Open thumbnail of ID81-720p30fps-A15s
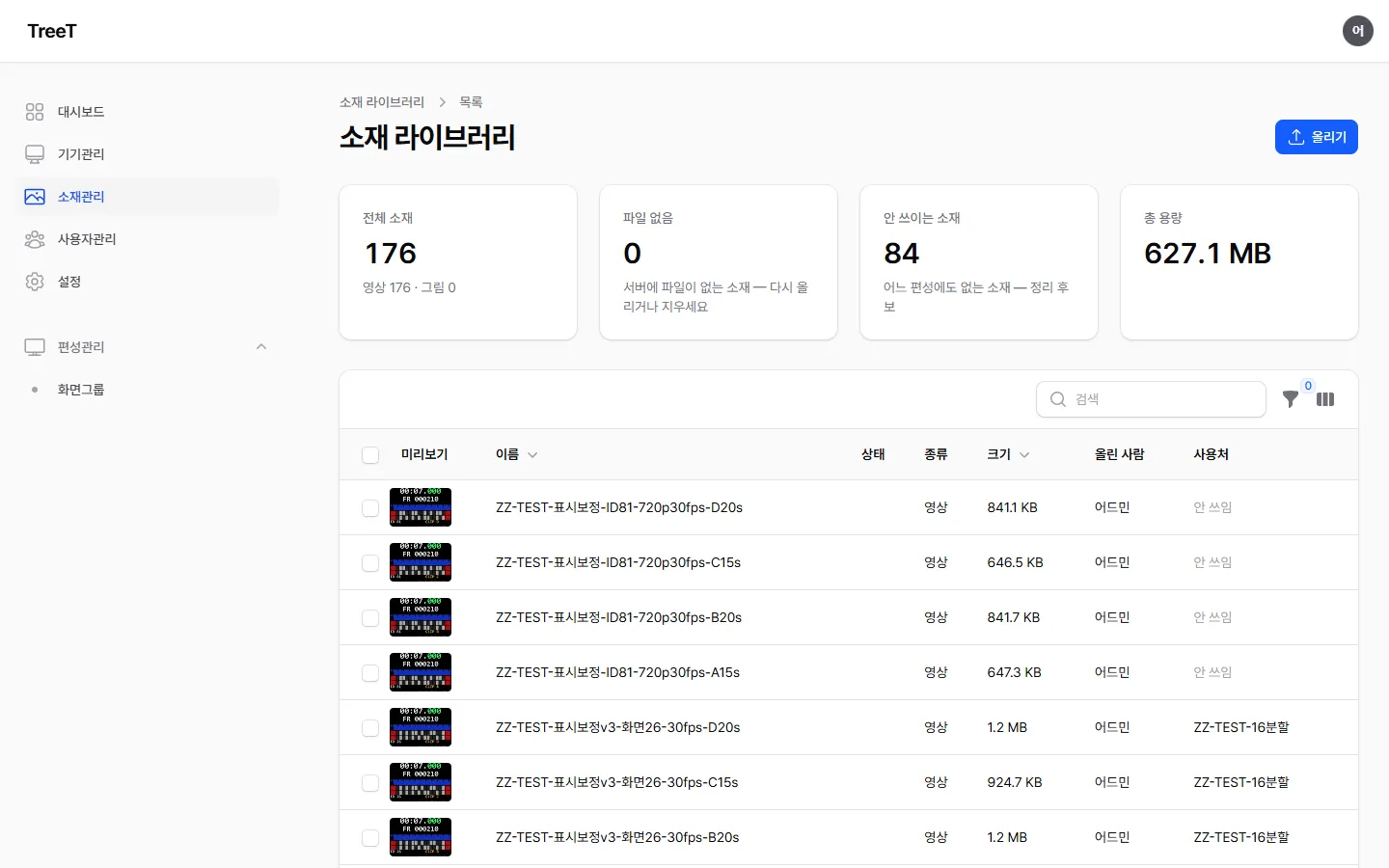Screen dimensions: 1389x868 (421, 672)
